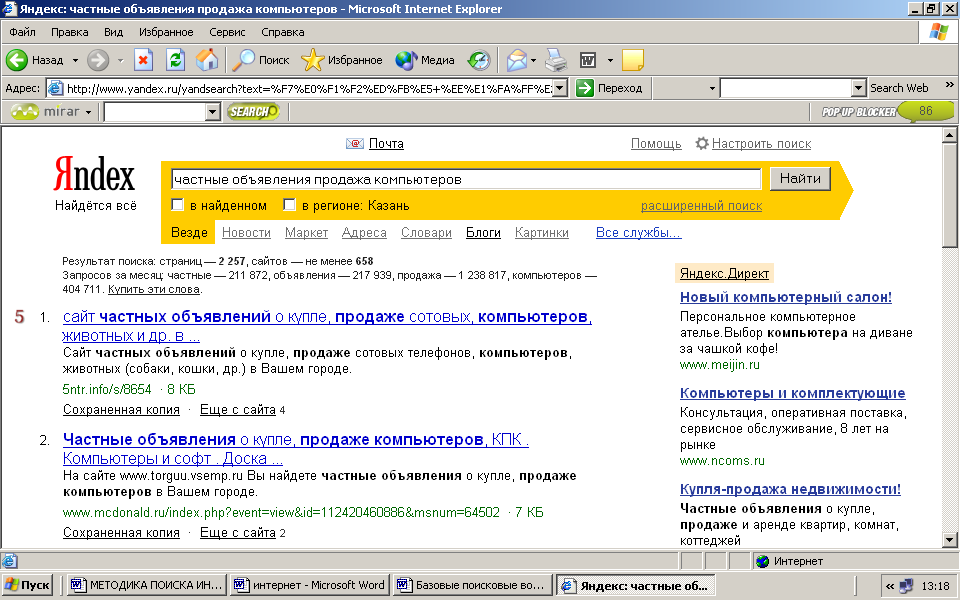This screenshot has height=600, width=960.
Task: Open the mirar menu dropdown arrow
Action: point(88,112)
